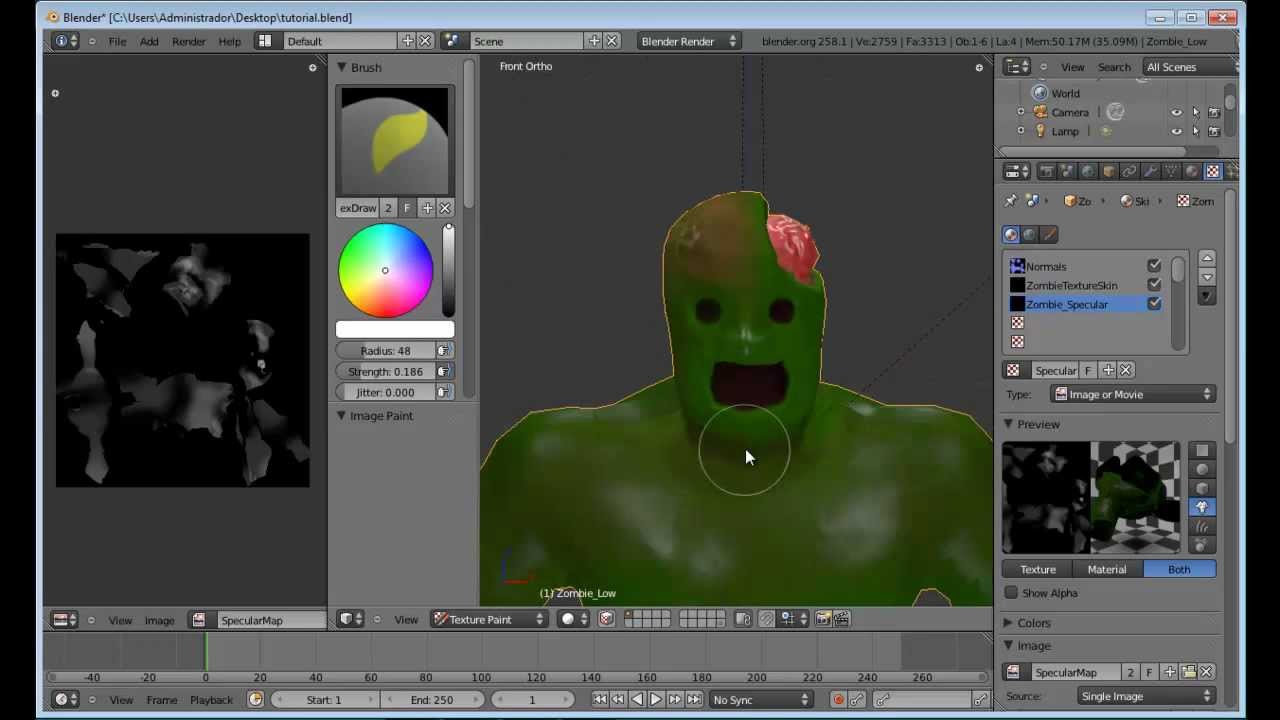The width and height of the screenshot is (1280, 720).
Task: Show Material only in preview
Action: 1107,569
